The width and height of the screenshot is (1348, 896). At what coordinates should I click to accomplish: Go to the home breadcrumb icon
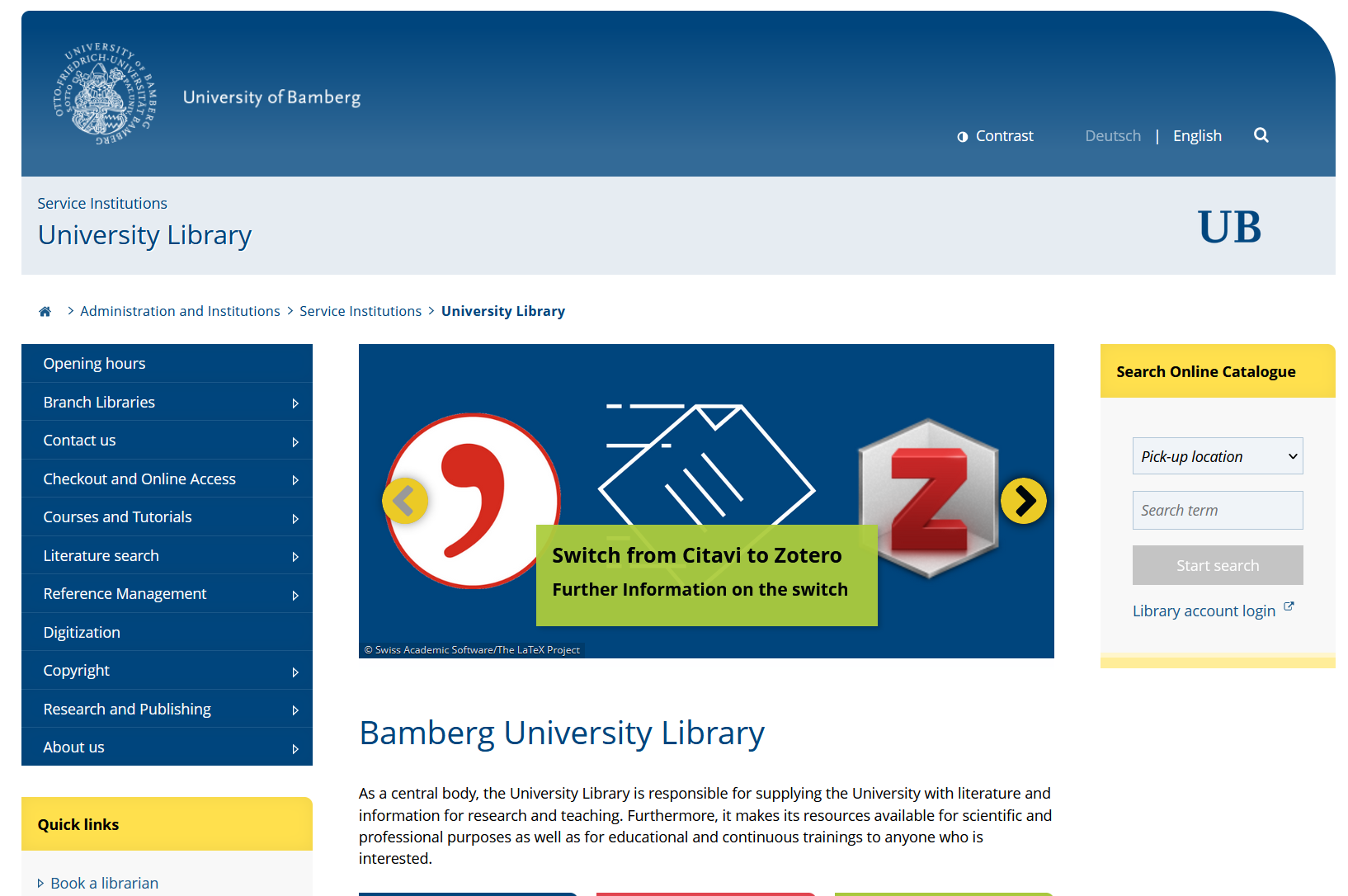(x=45, y=311)
